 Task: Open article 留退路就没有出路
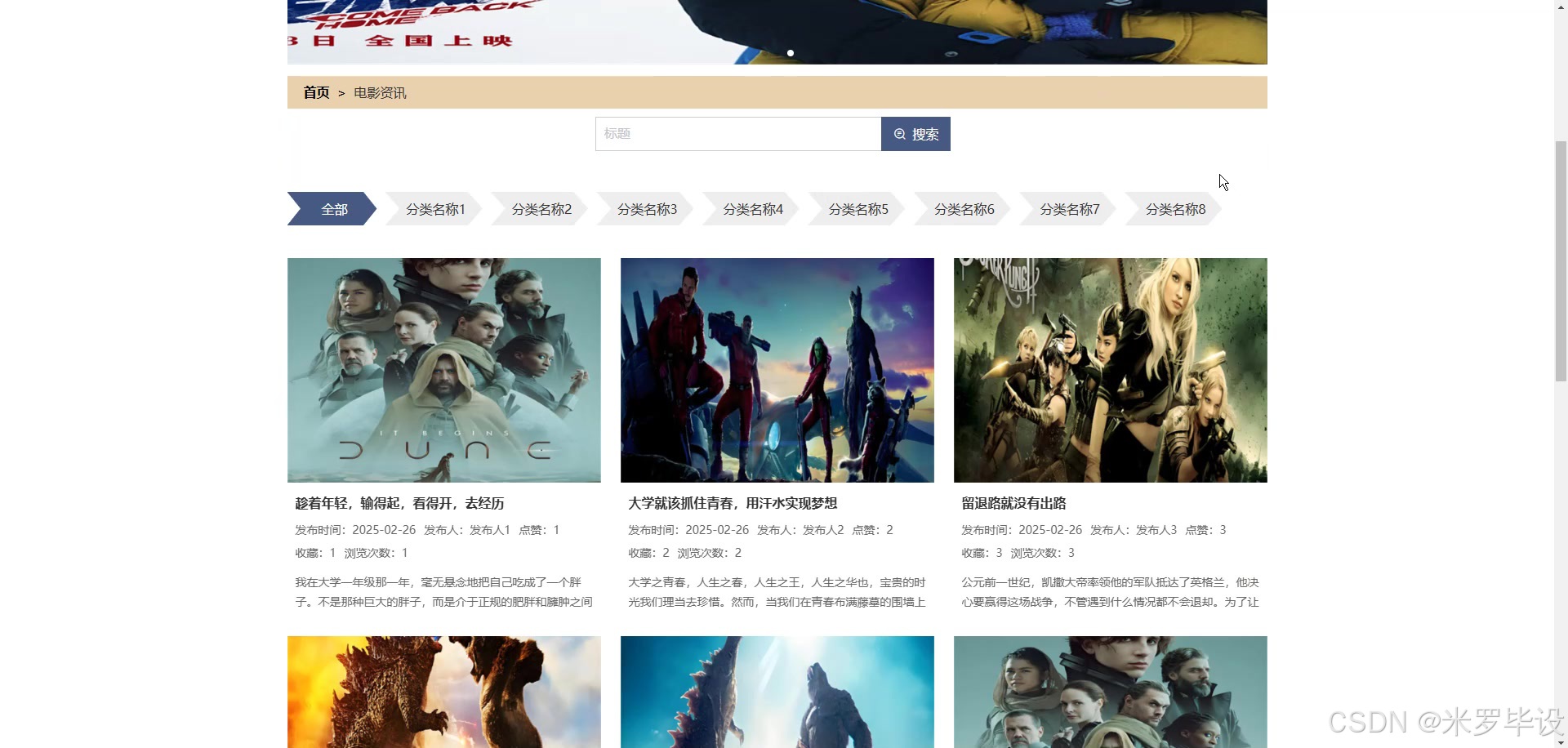coord(1013,503)
